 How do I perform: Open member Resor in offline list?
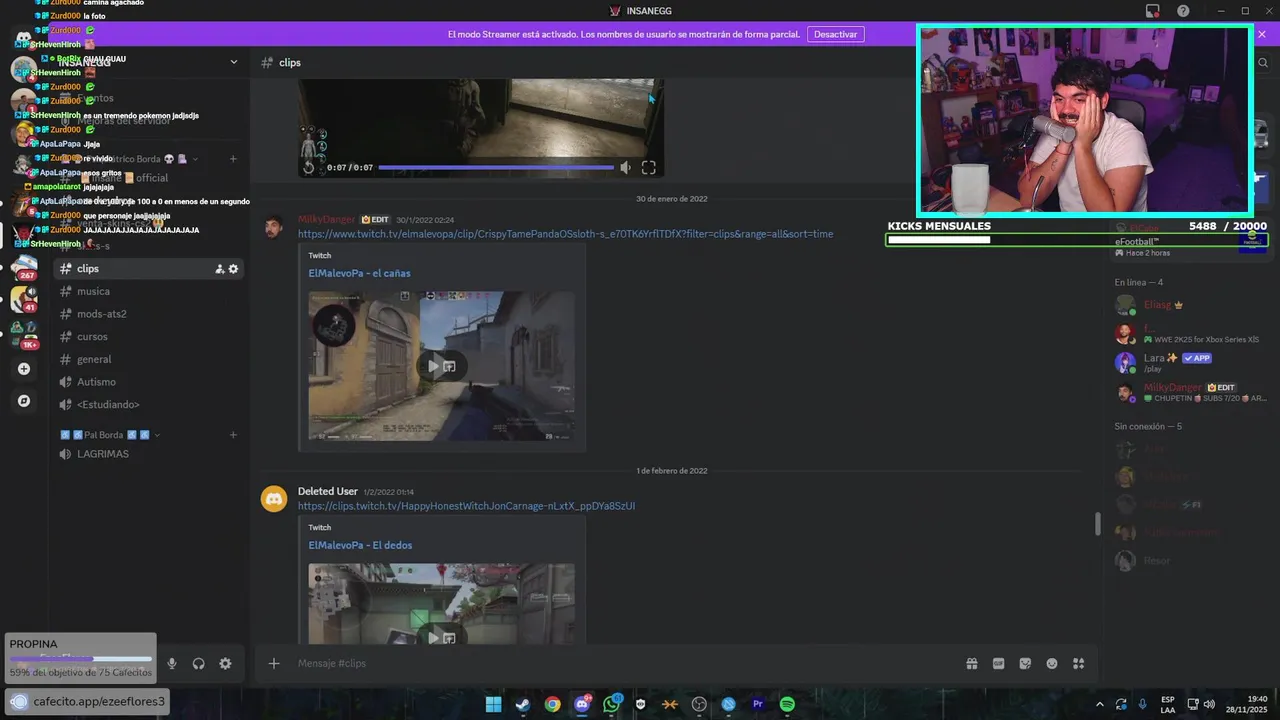click(1157, 561)
